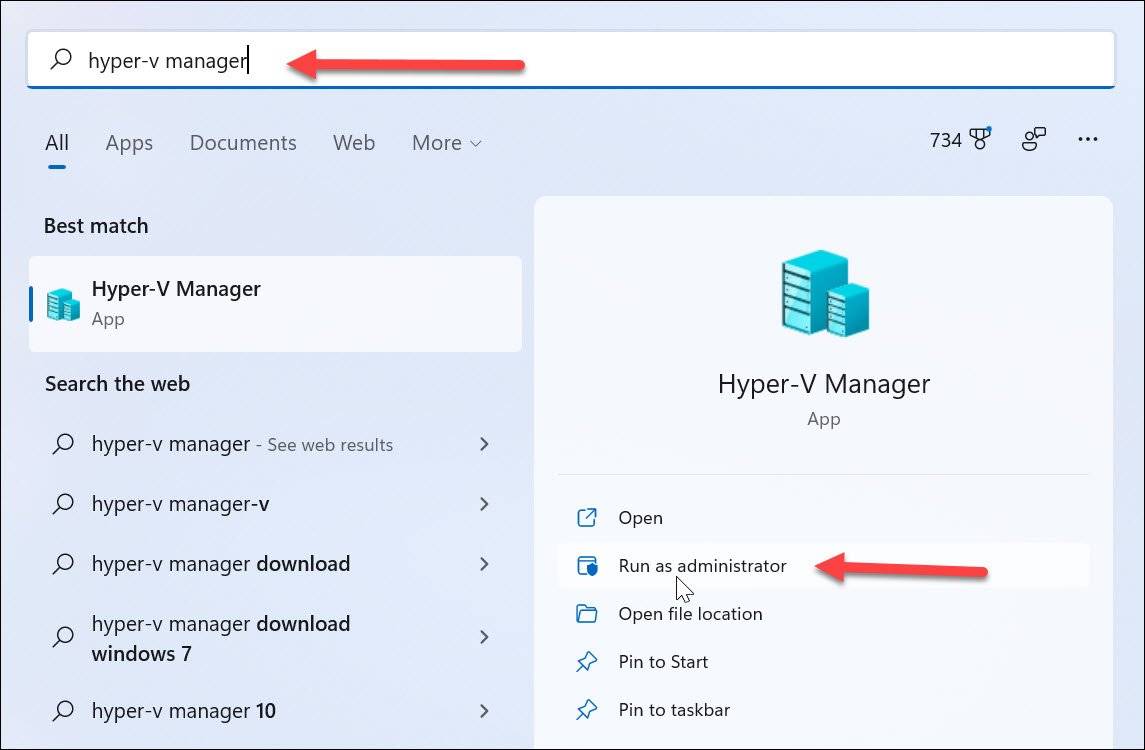This screenshot has width=1145, height=750.
Task: Switch to the Documents tab
Action: 243,142
